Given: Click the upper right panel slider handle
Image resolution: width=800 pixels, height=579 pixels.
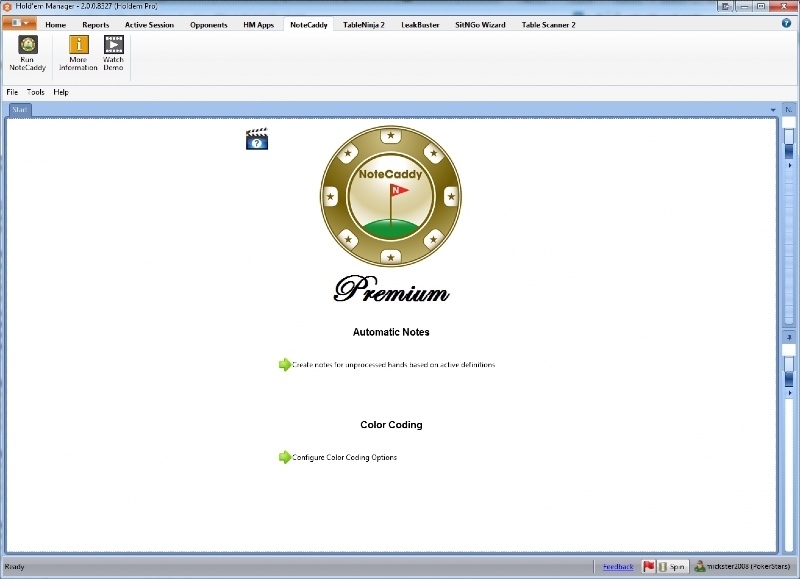Looking at the screenshot, I should point(788,151).
